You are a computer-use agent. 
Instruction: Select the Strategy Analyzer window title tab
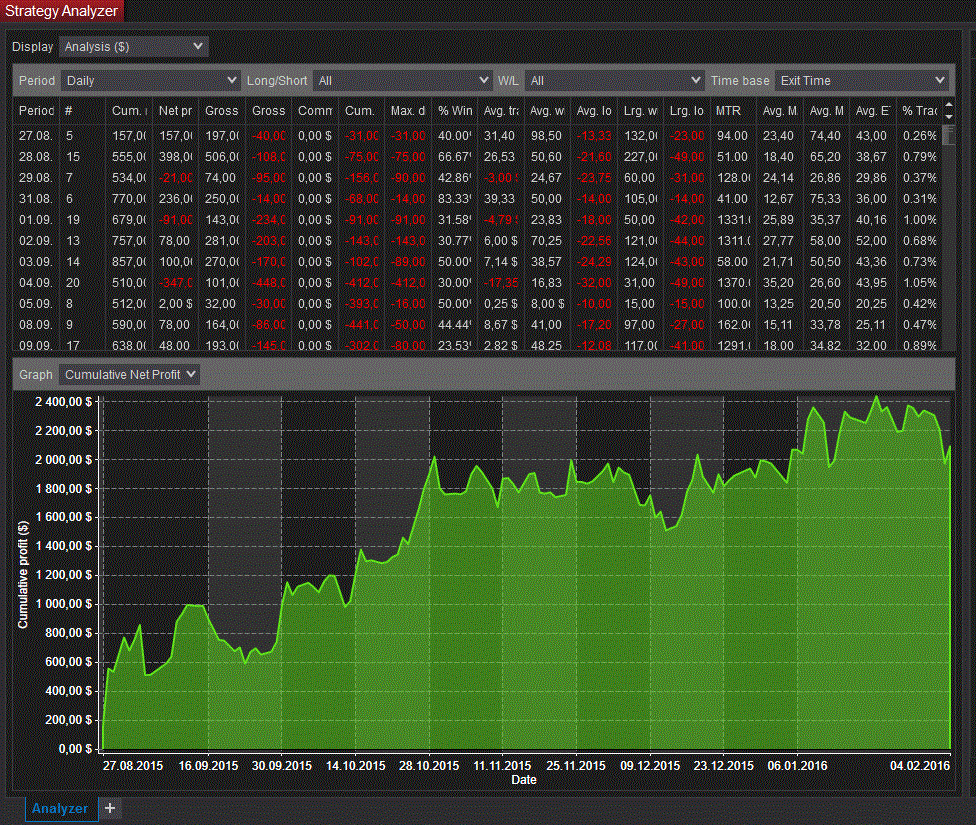[61, 11]
